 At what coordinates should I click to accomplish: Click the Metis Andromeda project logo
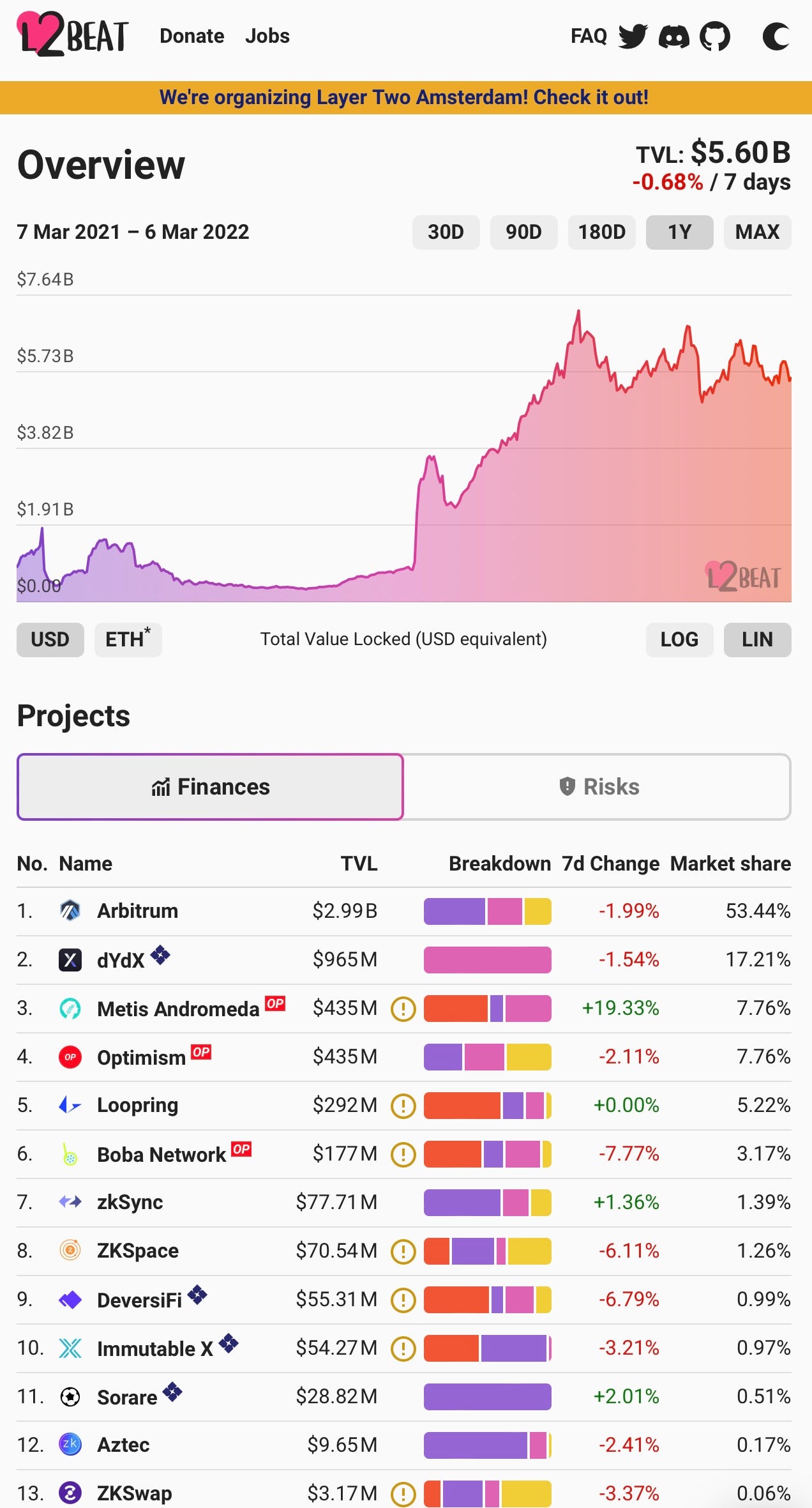click(70, 1009)
